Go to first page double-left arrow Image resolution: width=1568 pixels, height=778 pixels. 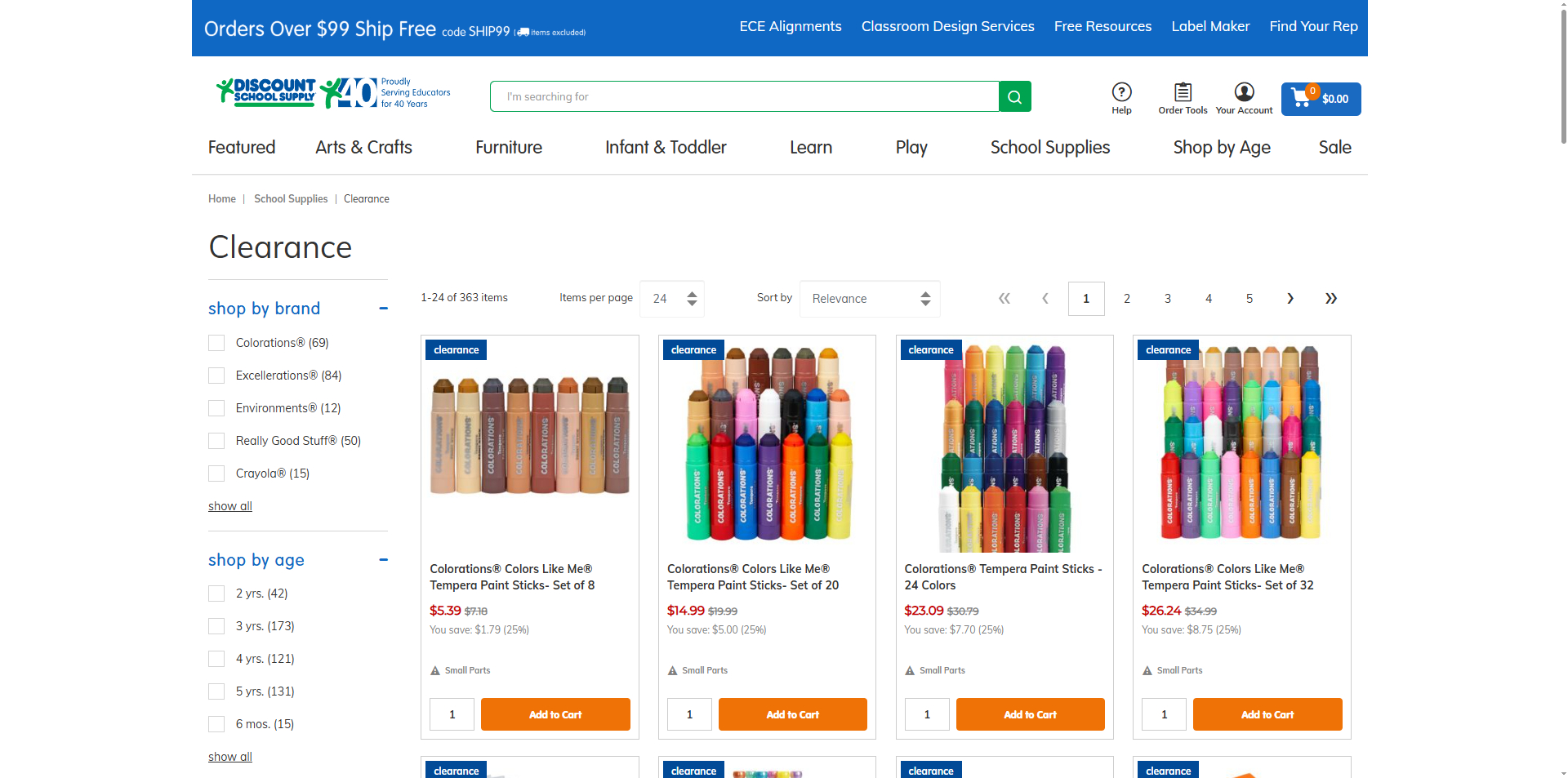(x=1004, y=298)
